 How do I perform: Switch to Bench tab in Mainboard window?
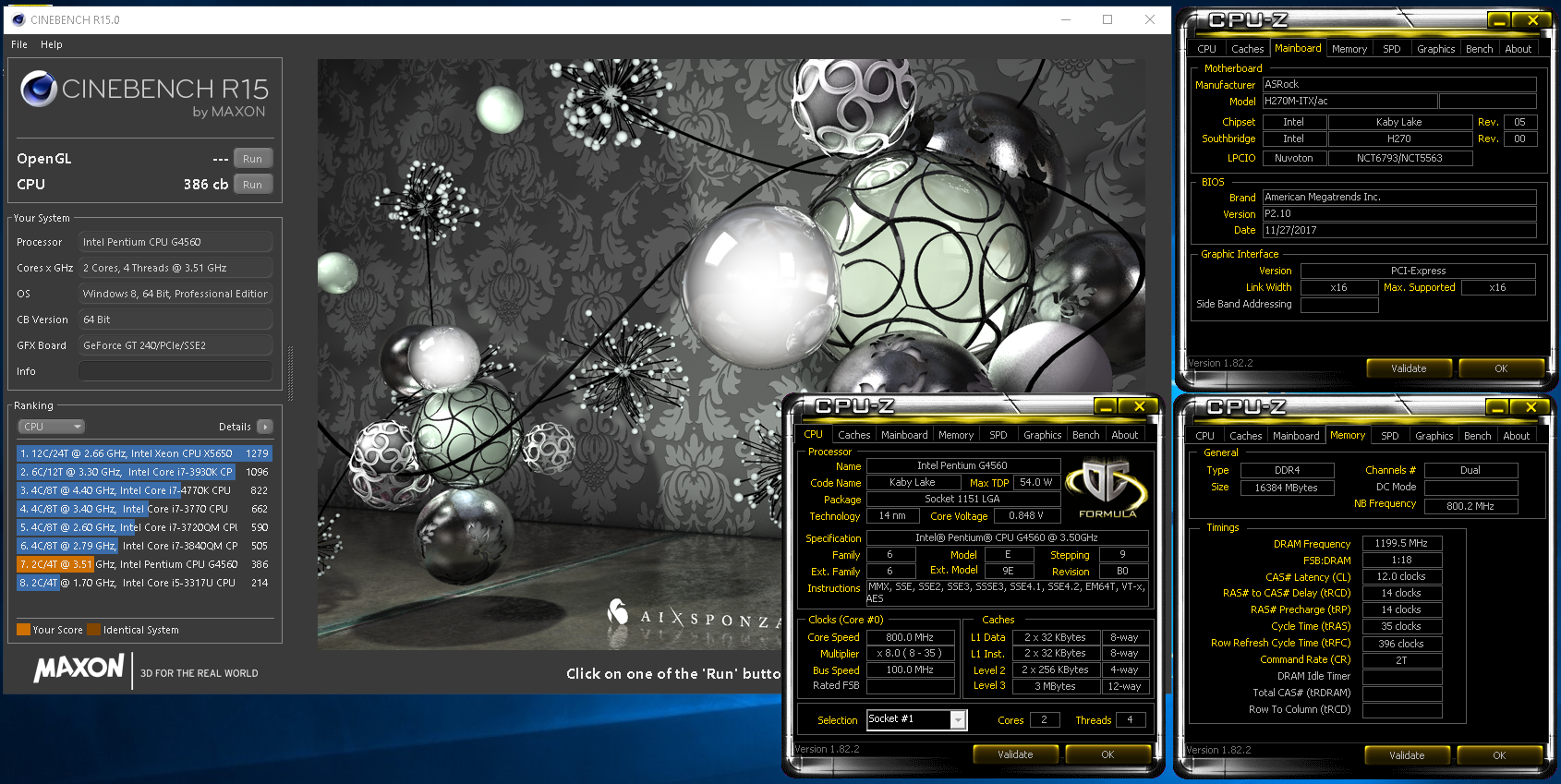1479,49
